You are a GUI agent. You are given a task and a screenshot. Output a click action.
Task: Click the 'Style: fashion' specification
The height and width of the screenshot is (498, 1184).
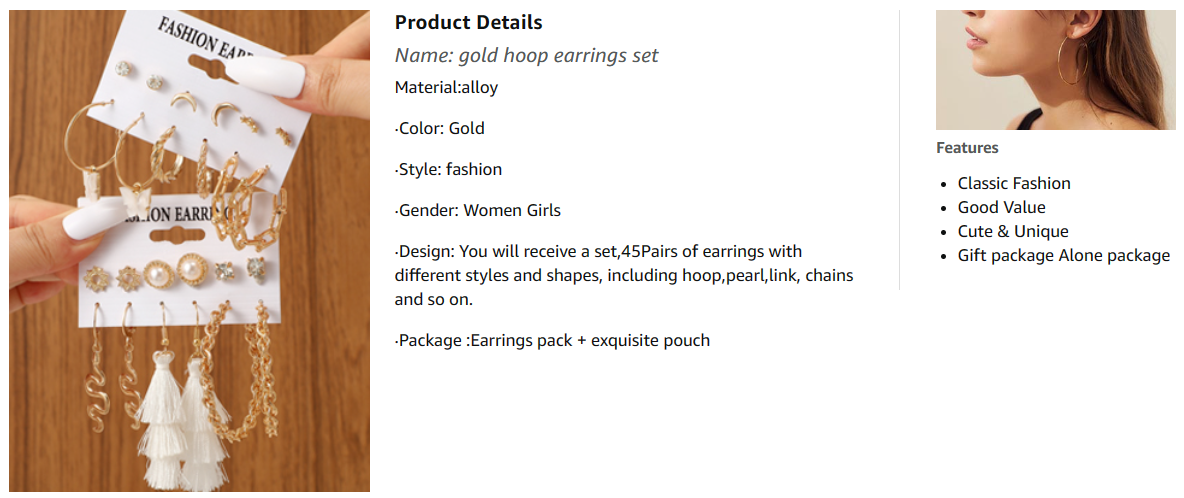(x=449, y=169)
